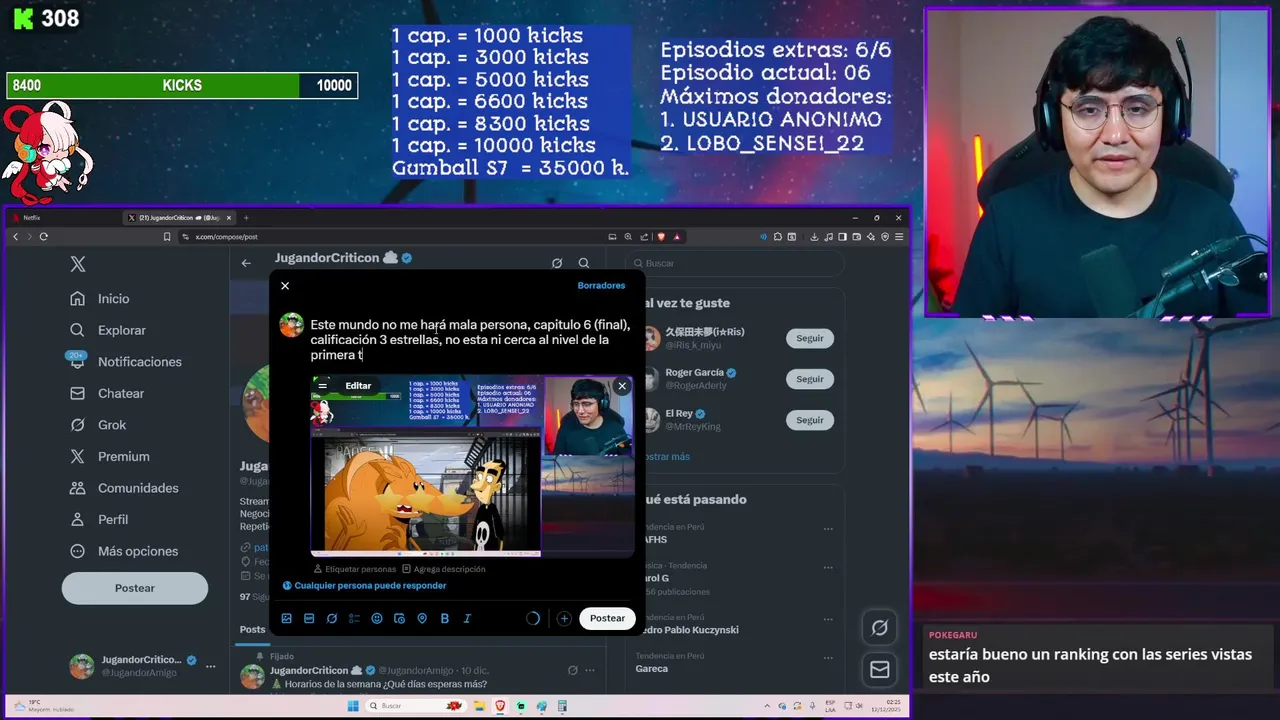Open the GIF picker in compose toolbar
Screen dimensions: 1280x720
point(309,619)
